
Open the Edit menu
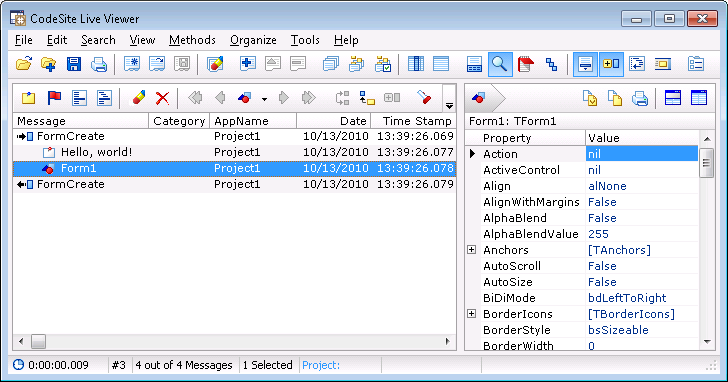point(57,40)
